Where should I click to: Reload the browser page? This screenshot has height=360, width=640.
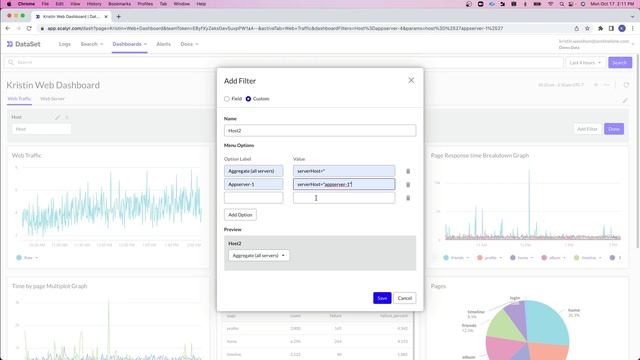29,28
